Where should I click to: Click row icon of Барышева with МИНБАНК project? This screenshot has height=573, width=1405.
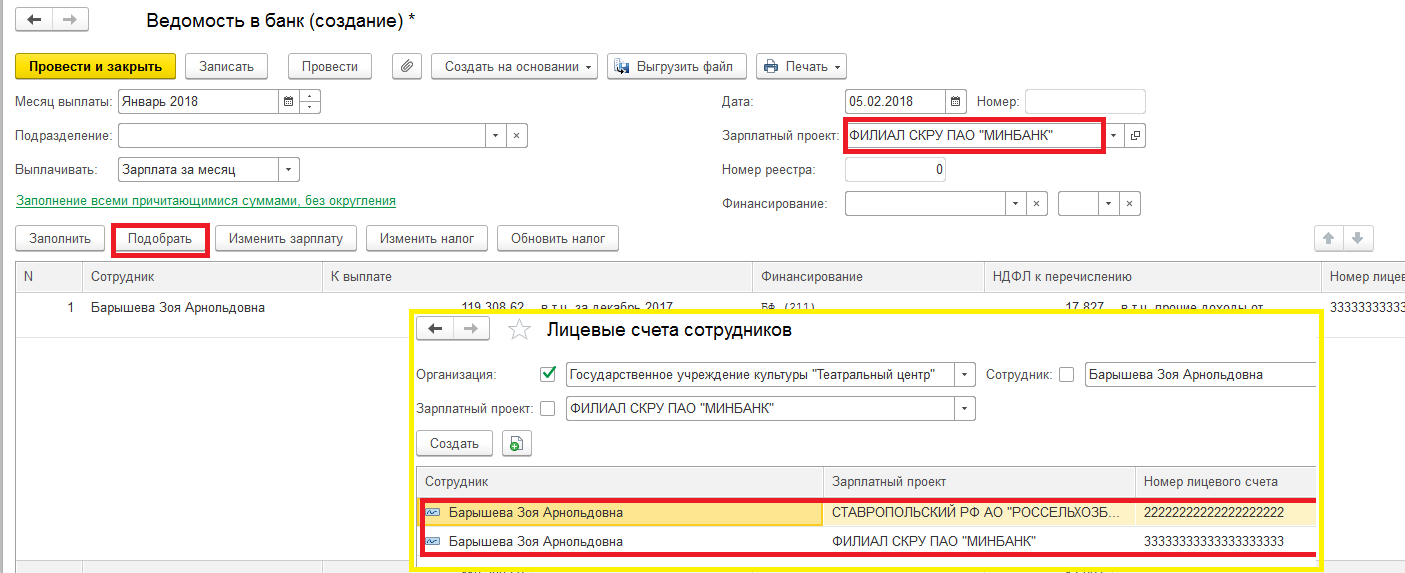pyautogui.click(x=433, y=541)
